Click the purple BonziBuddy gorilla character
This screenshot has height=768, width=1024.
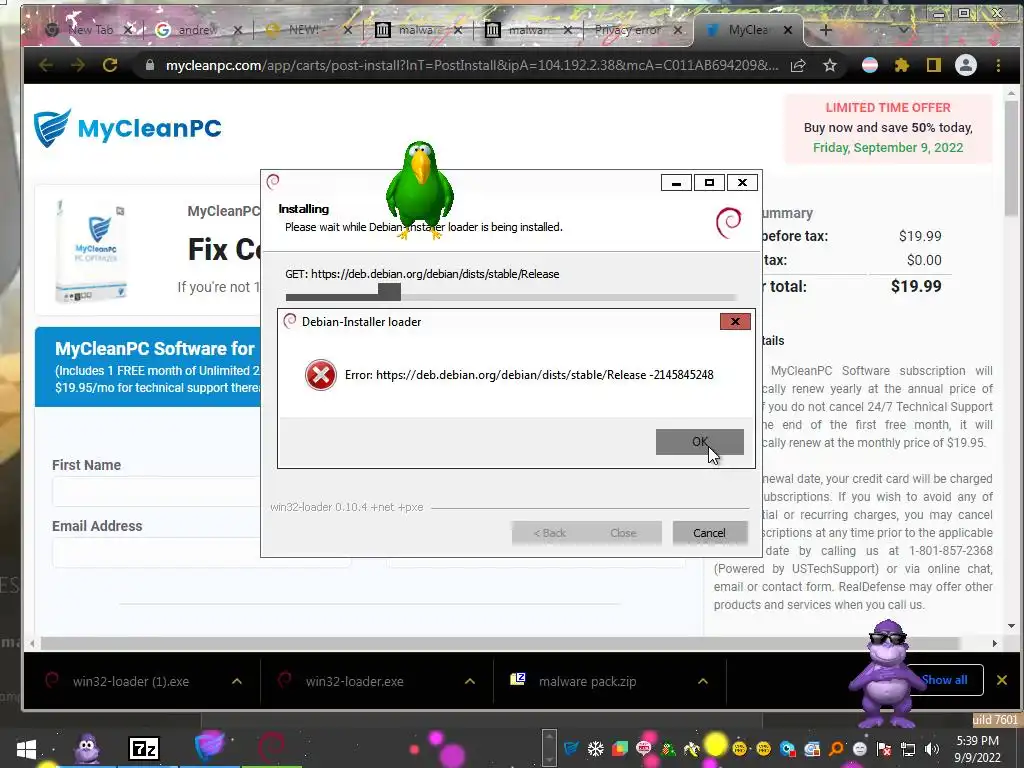tap(886, 674)
